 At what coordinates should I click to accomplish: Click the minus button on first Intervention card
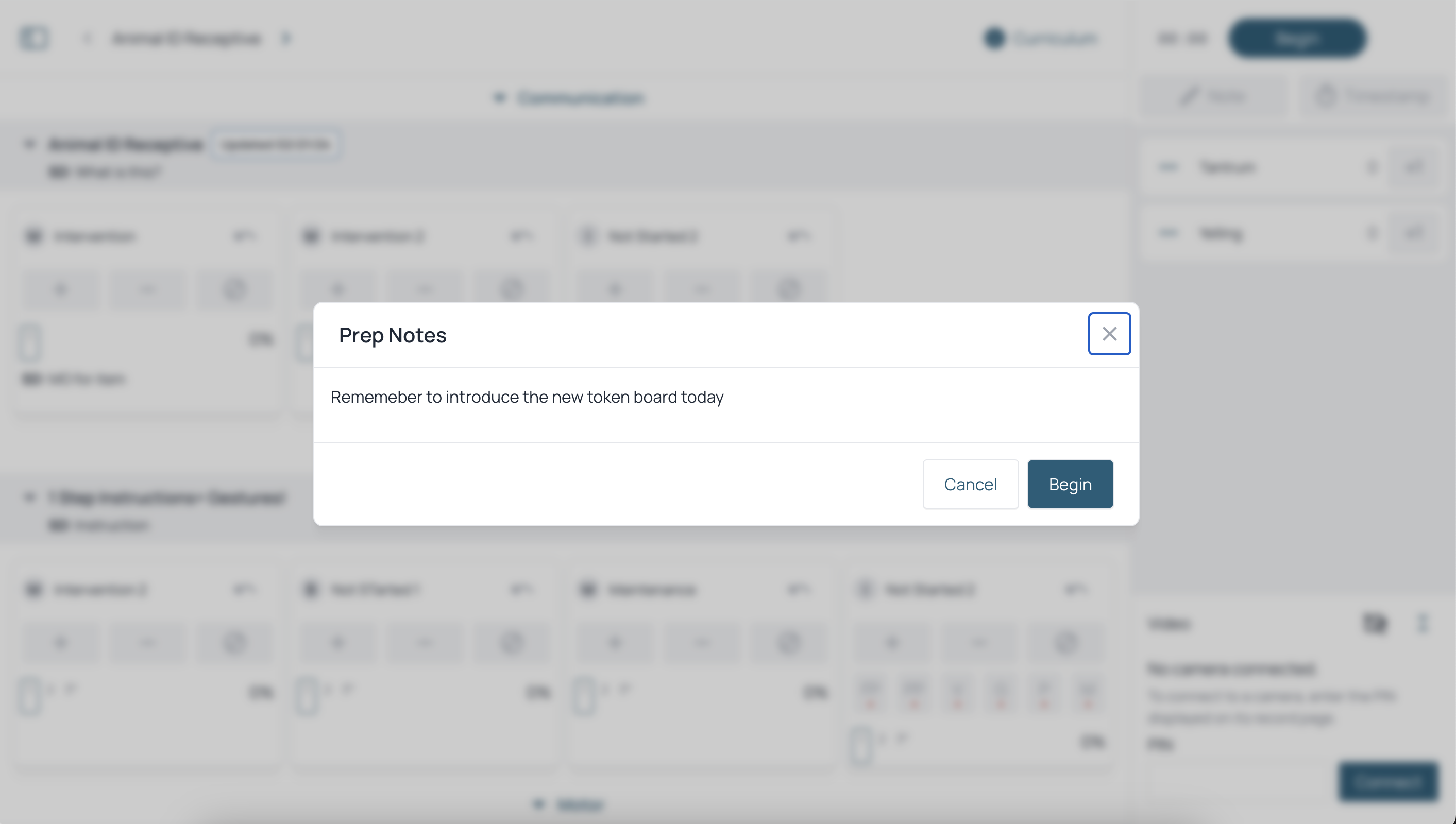[148, 290]
